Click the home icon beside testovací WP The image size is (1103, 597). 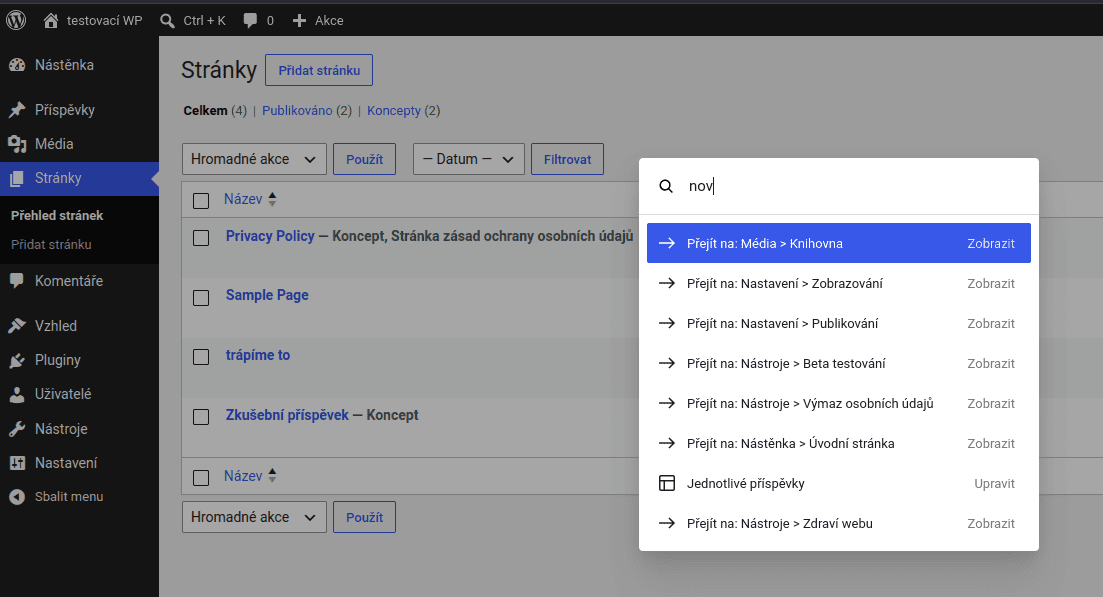(51, 20)
